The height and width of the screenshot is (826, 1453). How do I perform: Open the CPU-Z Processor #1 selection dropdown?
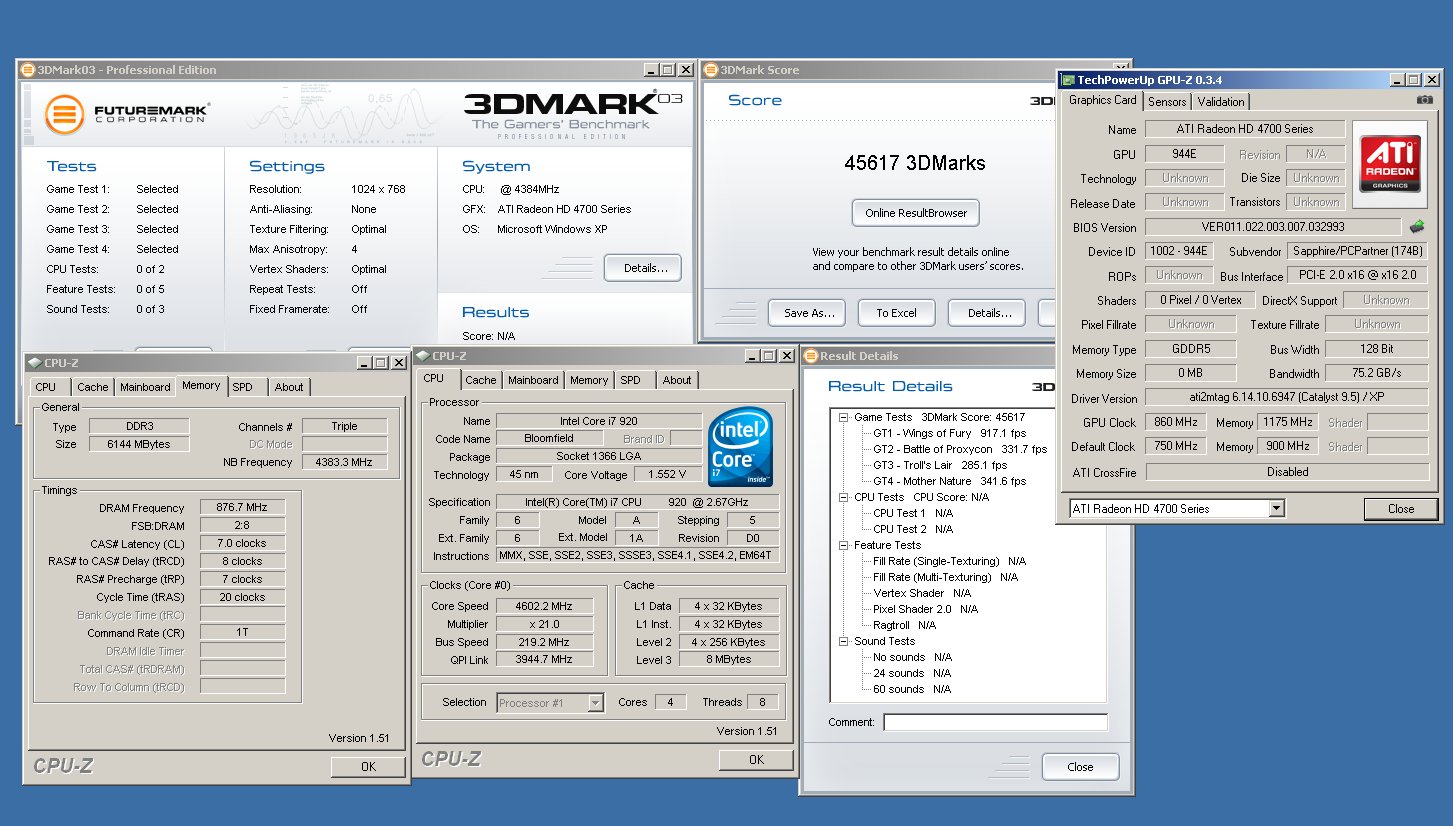pos(595,703)
